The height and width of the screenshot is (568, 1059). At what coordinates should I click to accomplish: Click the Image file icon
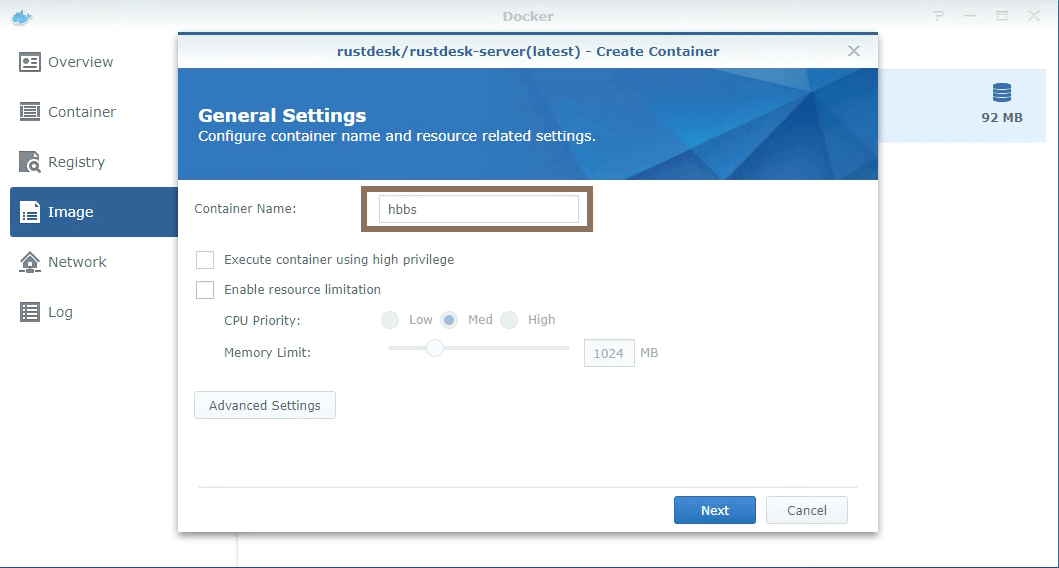tap(30, 212)
